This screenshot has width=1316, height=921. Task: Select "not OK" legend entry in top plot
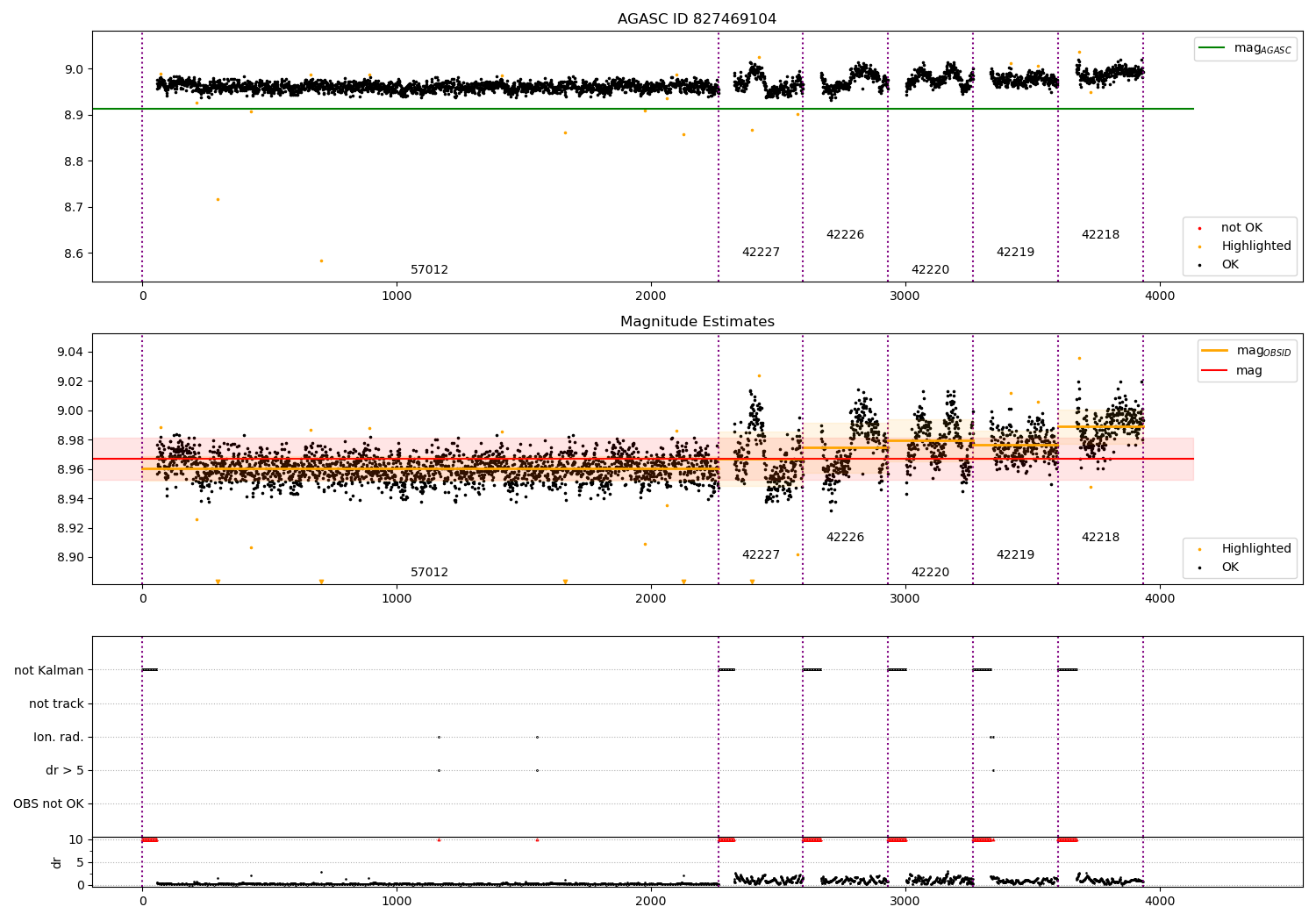[1241, 228]
